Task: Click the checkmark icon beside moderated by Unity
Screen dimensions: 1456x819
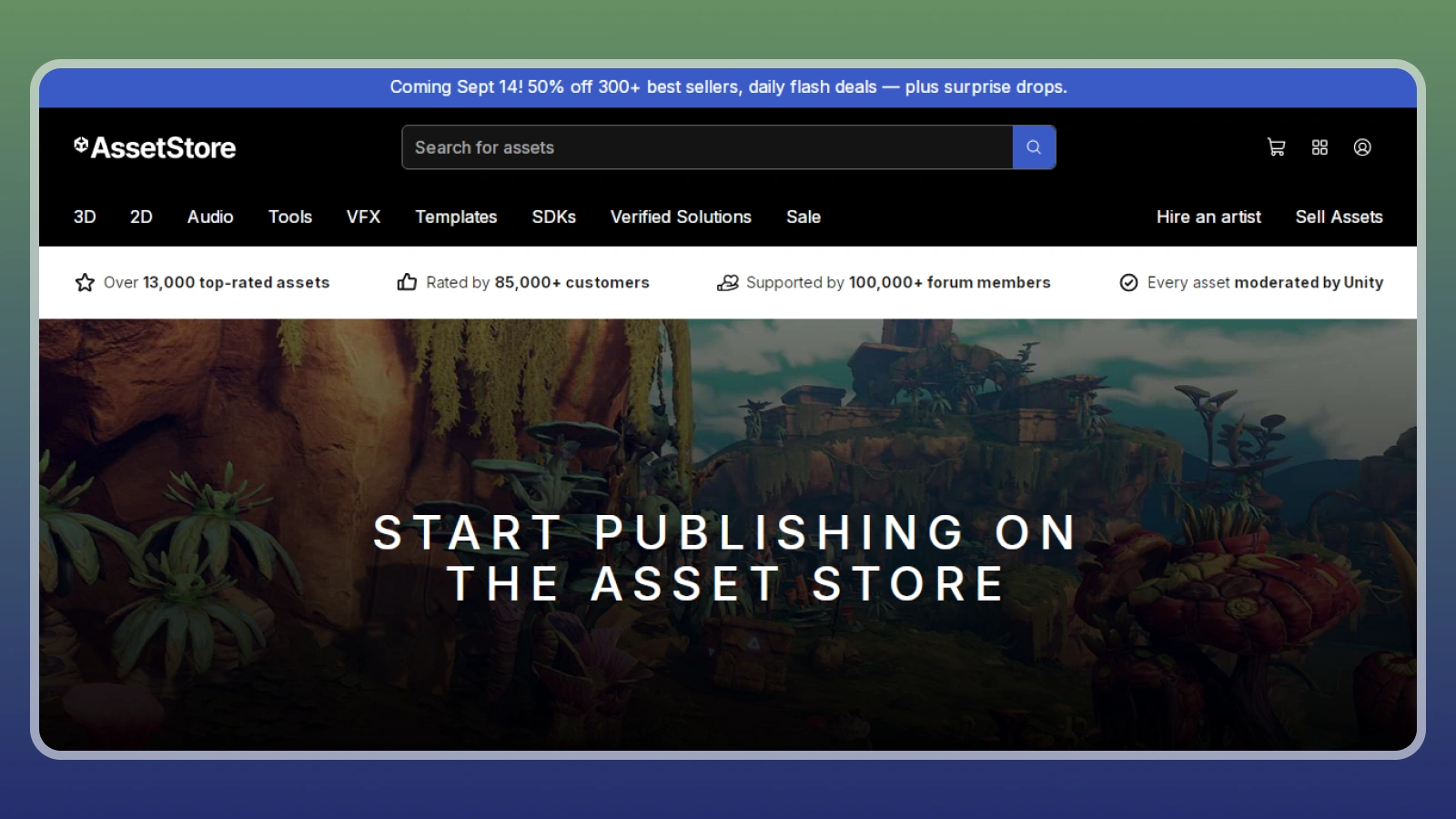Action: (1128, 282)
